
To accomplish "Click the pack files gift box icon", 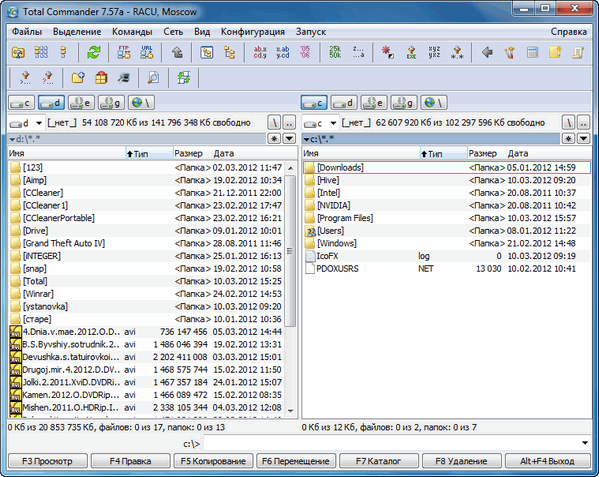I will click(101, 78).
